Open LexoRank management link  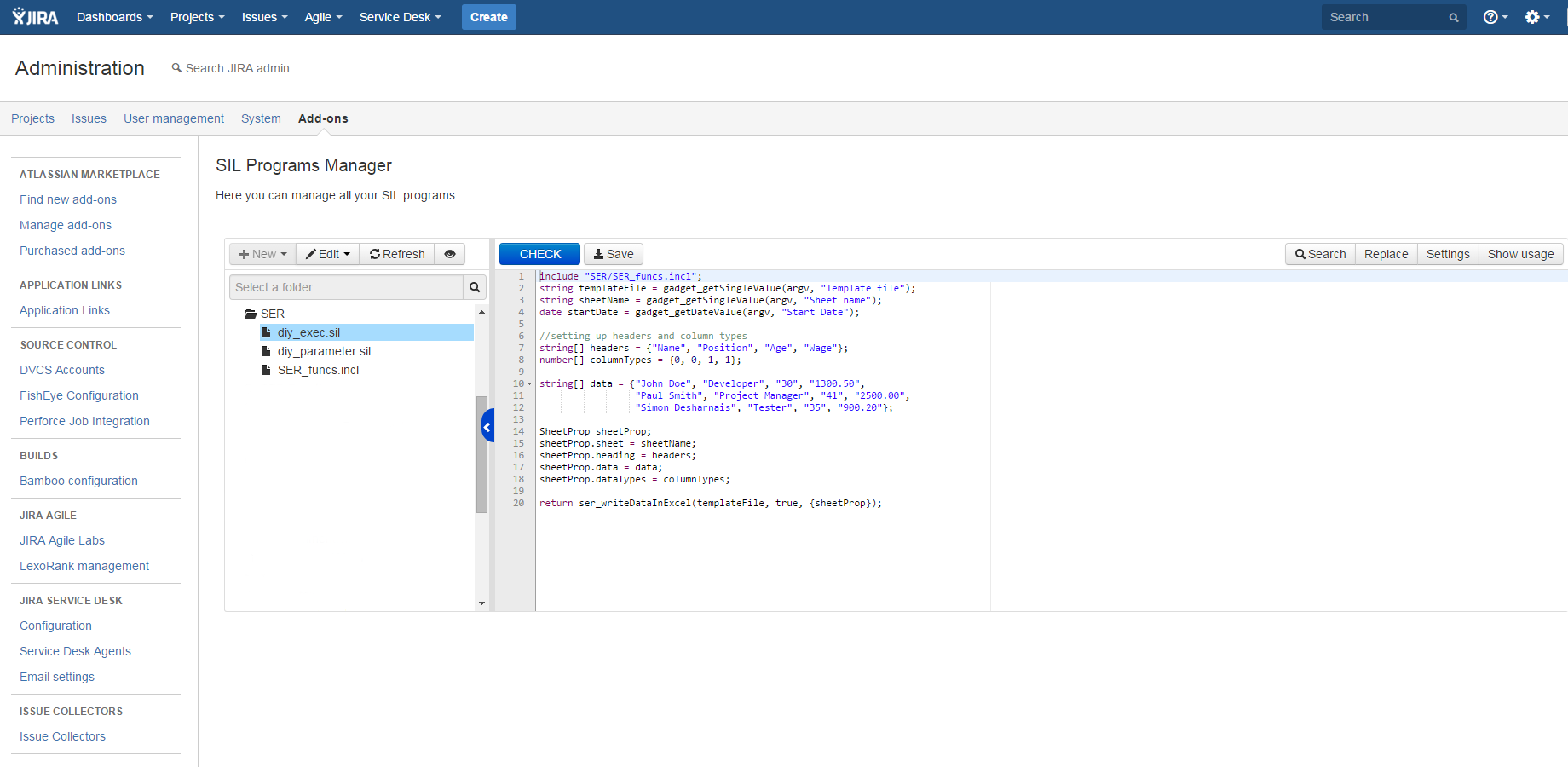click(84, 566)
